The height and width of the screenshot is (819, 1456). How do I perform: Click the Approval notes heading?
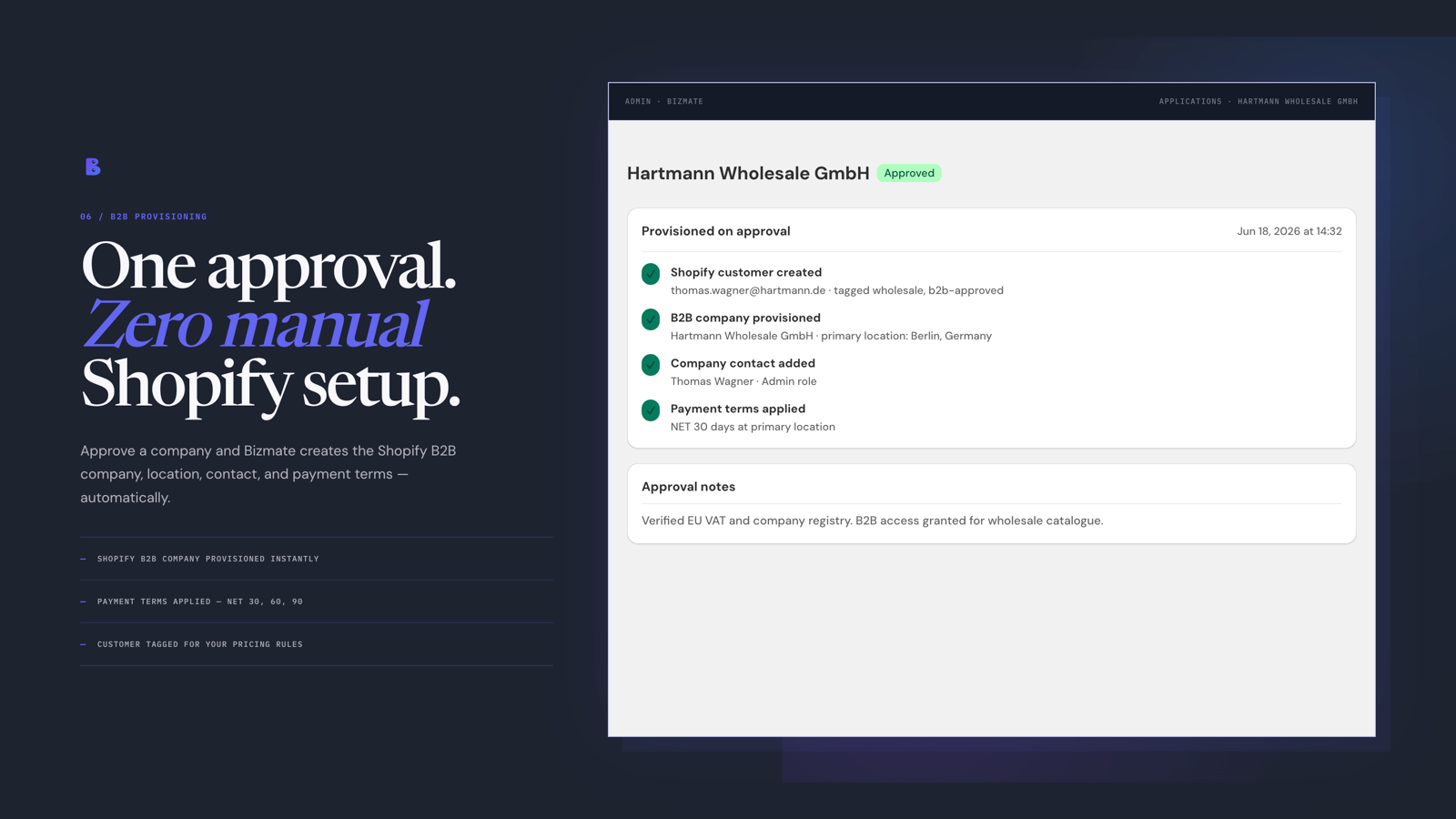688,487
